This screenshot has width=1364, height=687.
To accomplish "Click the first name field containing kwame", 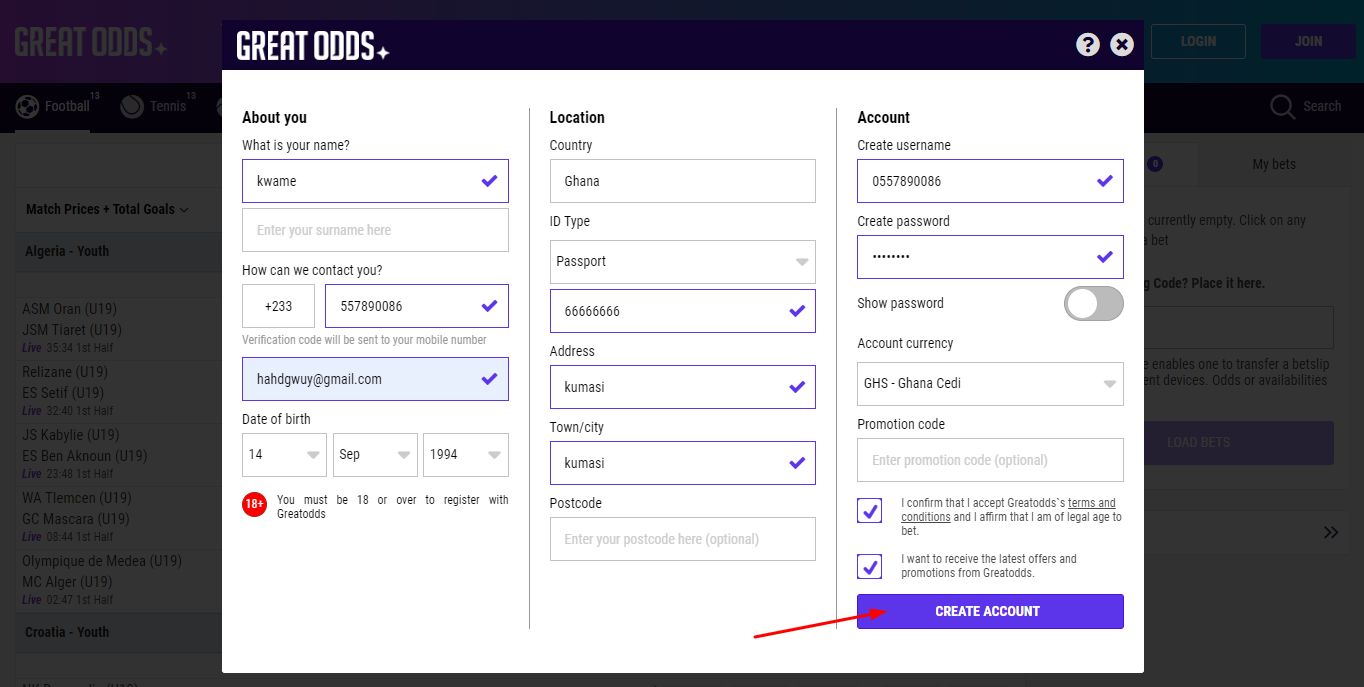I will click(x=375, y=181).
